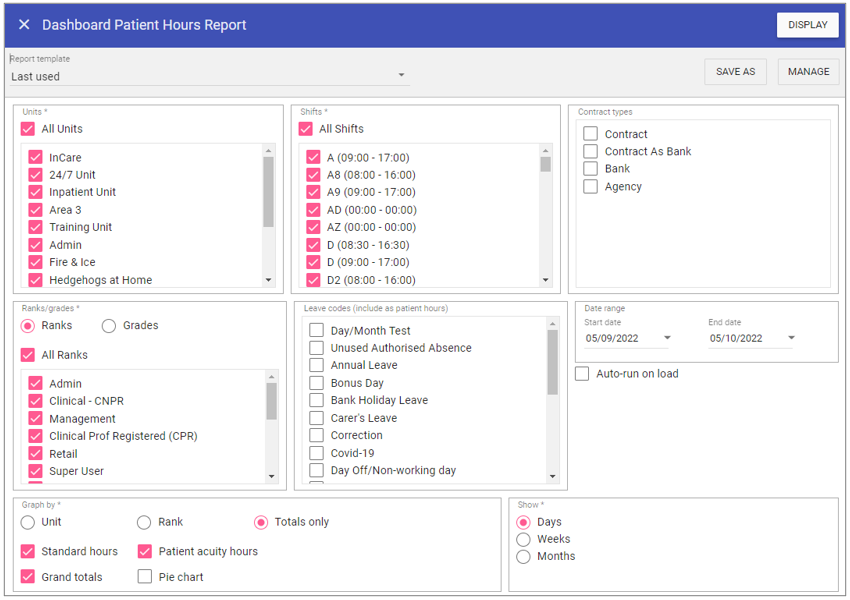Click the SAVE AS button
The height and width of the screenshot is (600, 850).
(735, 72)
